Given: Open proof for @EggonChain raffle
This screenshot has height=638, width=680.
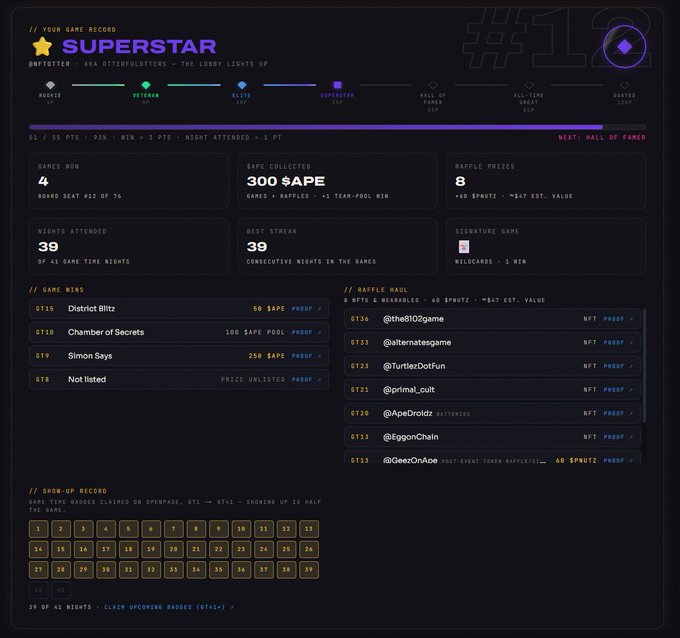Looking at the screenshot, I should point(618,437).
